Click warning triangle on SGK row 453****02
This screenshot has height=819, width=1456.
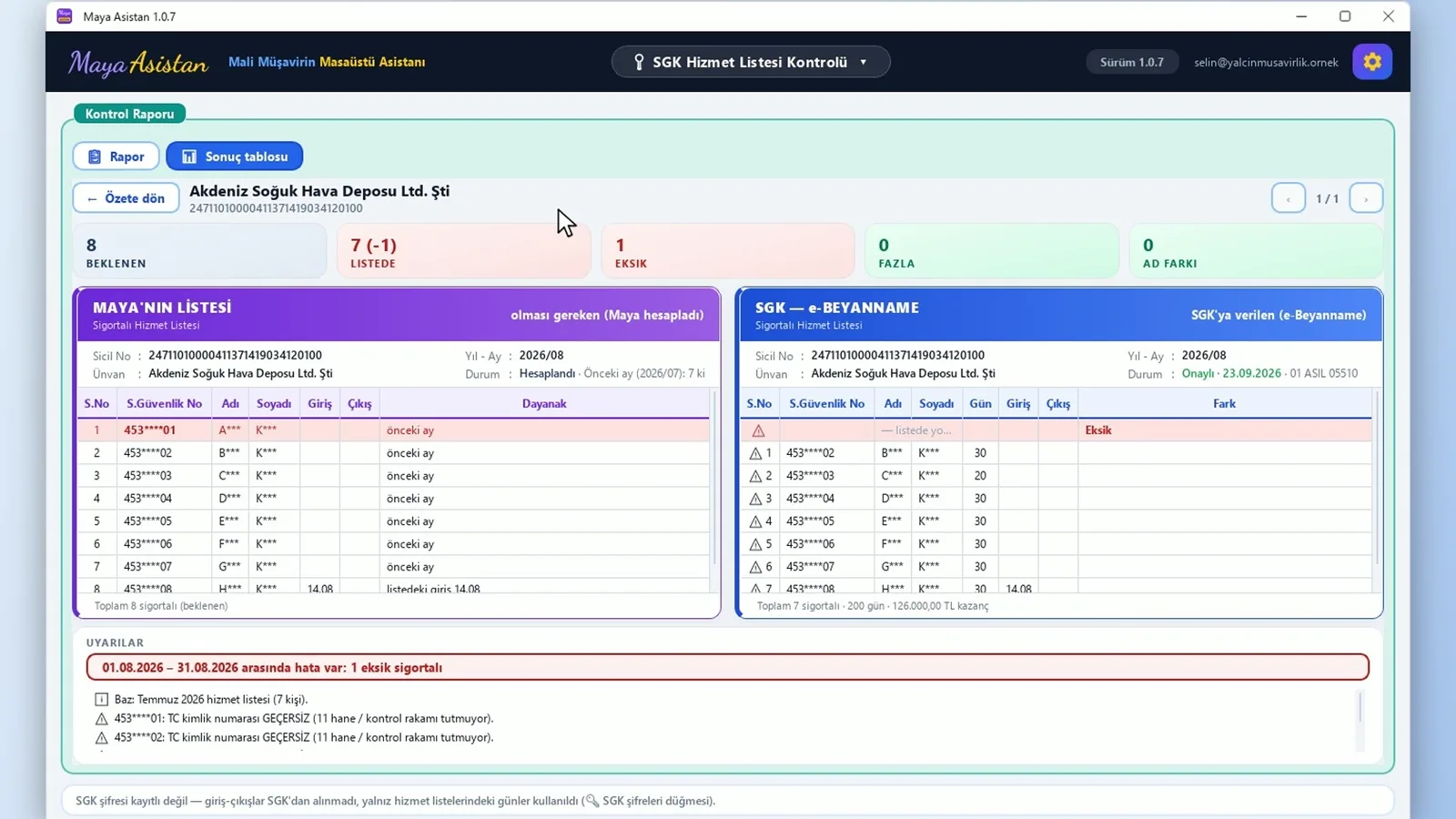click(x=755, y=453)
